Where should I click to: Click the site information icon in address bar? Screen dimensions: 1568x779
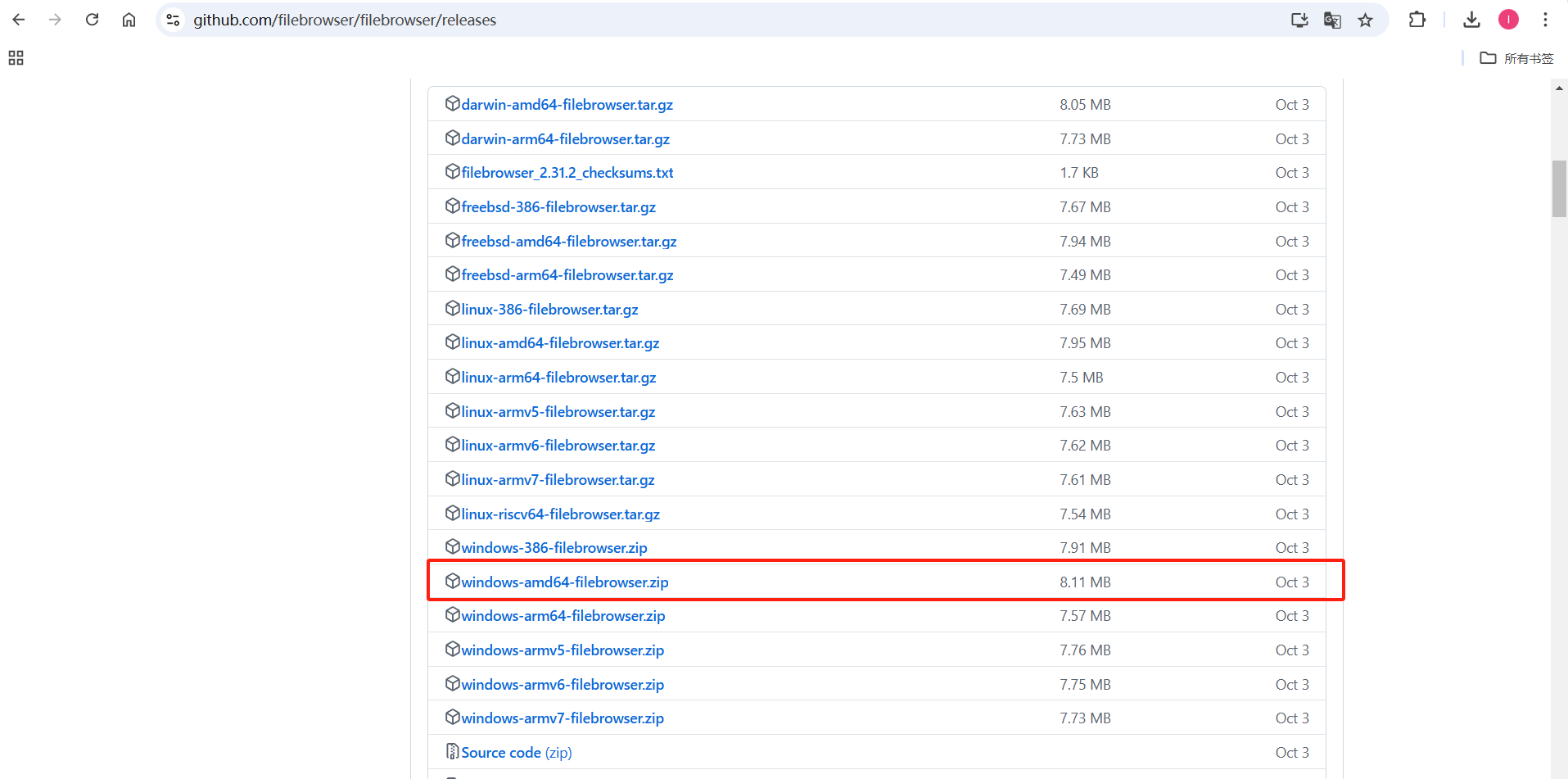tap(172, 20)
